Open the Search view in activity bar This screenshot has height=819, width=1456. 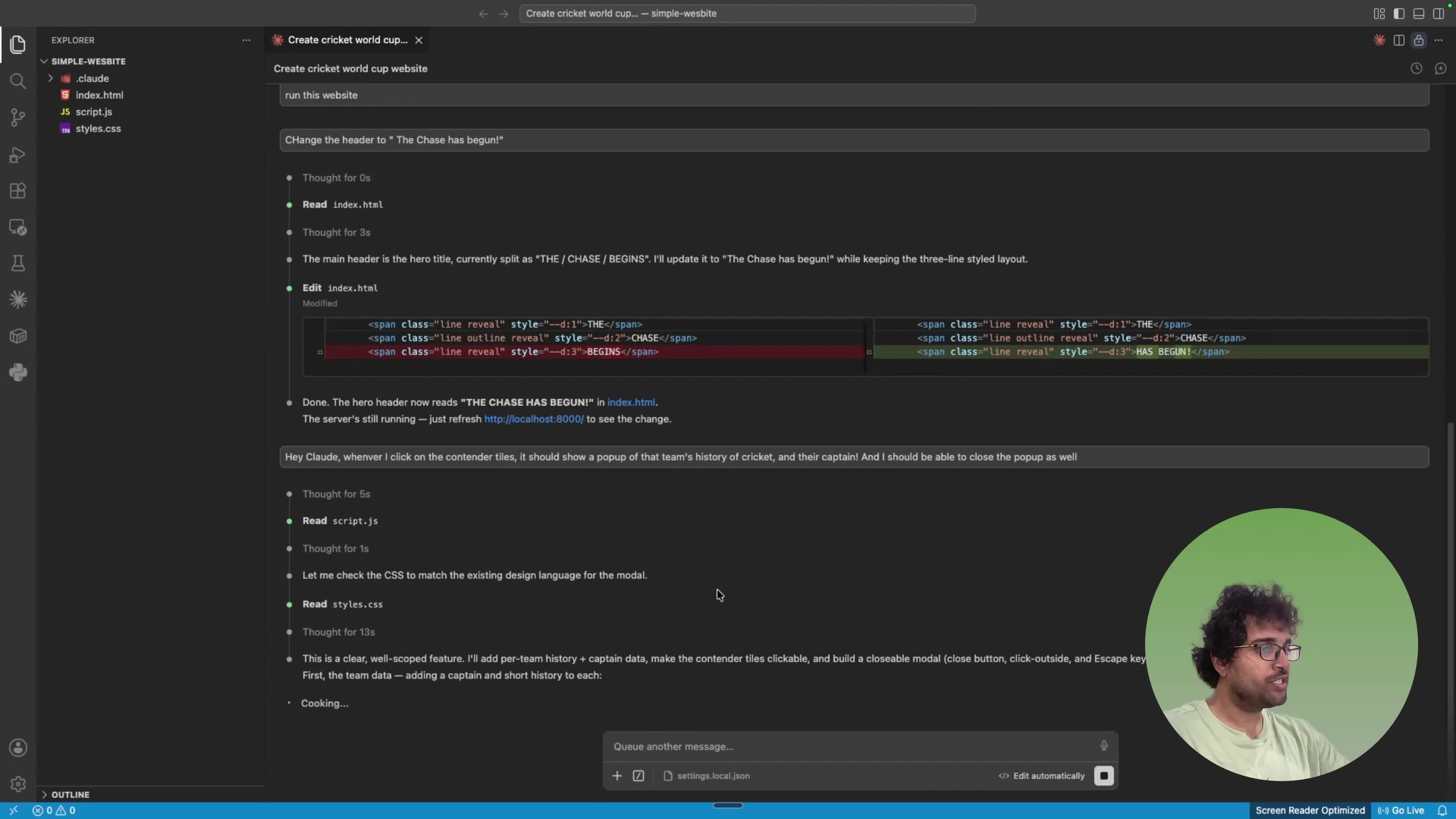[x=17, y=81]
